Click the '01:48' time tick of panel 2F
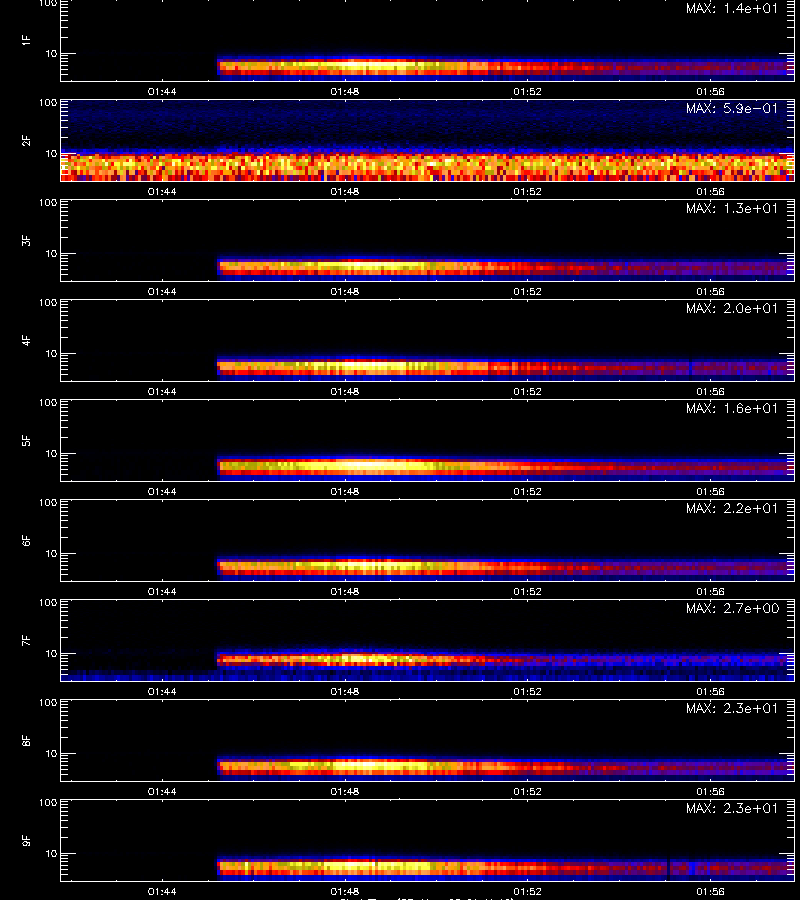This screenshot has height=900, width=800. pyautogui.click(x=344, y=191)
